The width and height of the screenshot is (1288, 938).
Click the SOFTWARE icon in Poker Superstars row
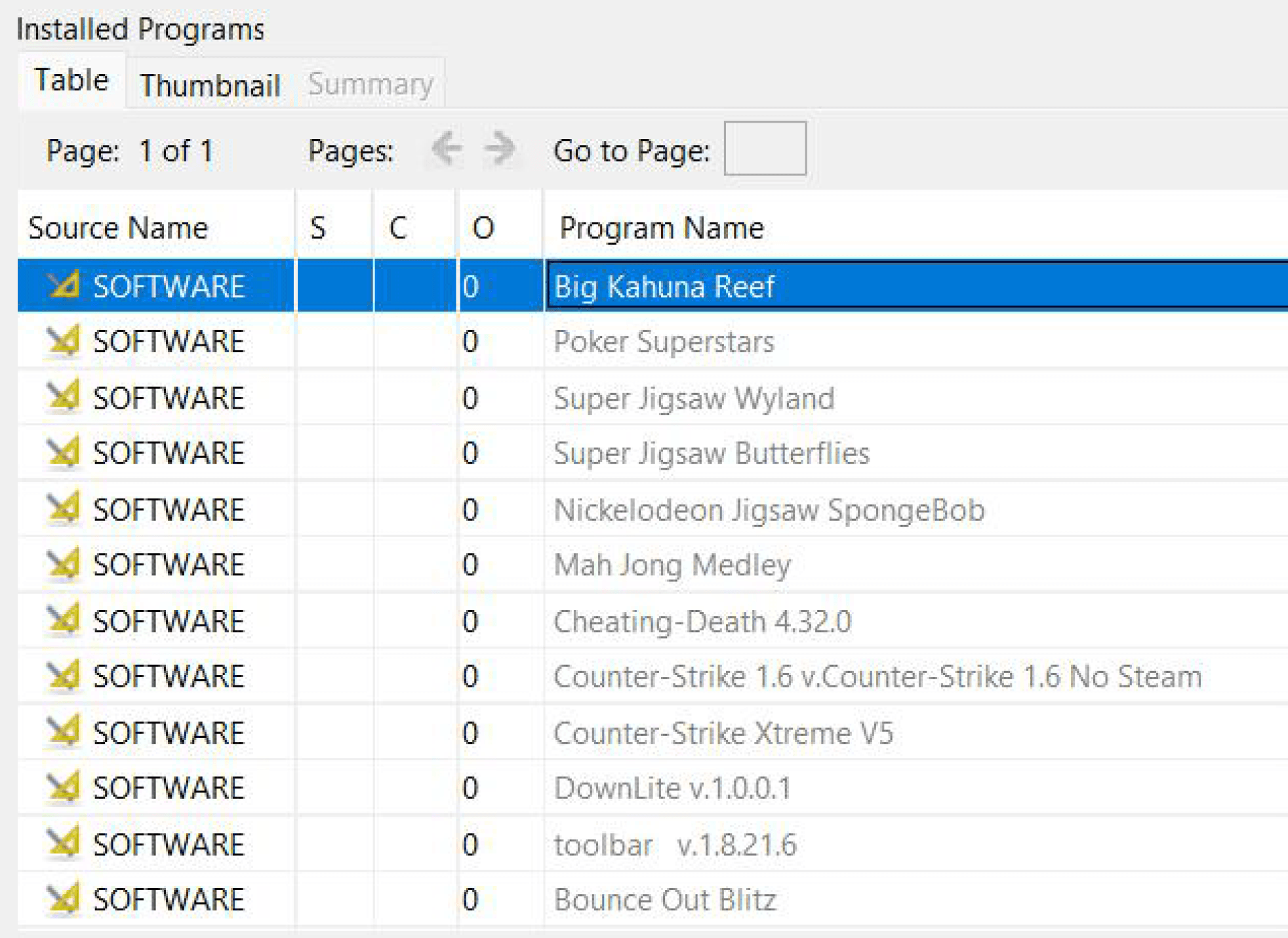64,340
